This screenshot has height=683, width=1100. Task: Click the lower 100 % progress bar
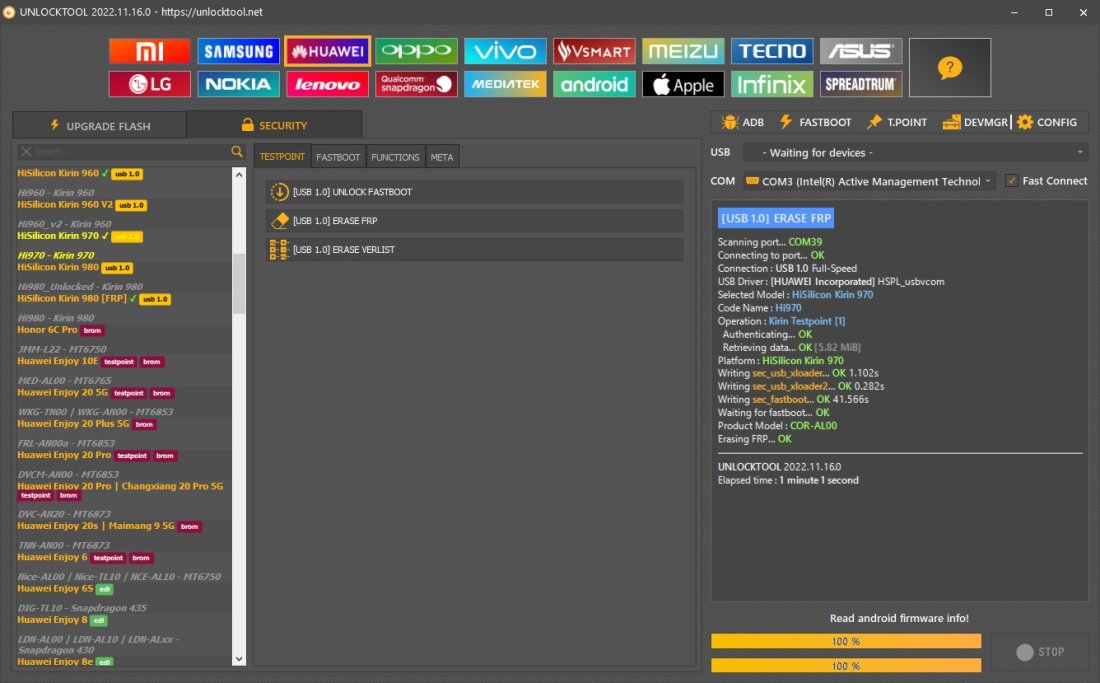tap(846, 665)
